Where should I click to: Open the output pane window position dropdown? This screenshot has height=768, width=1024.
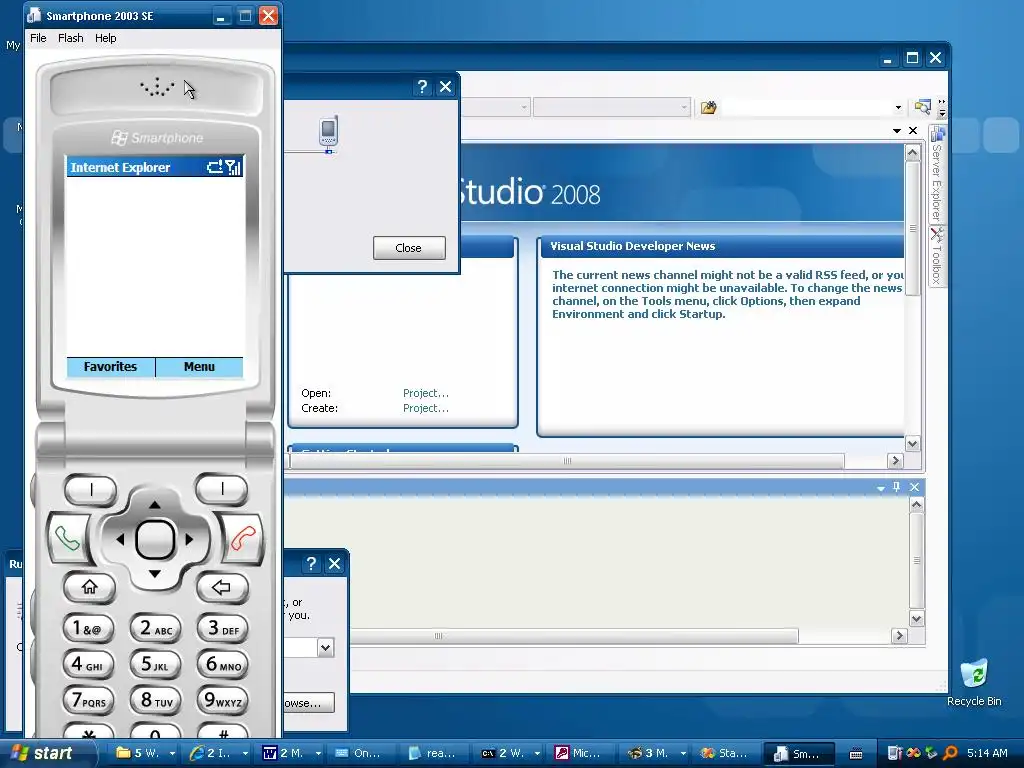(x=880, y=488)
